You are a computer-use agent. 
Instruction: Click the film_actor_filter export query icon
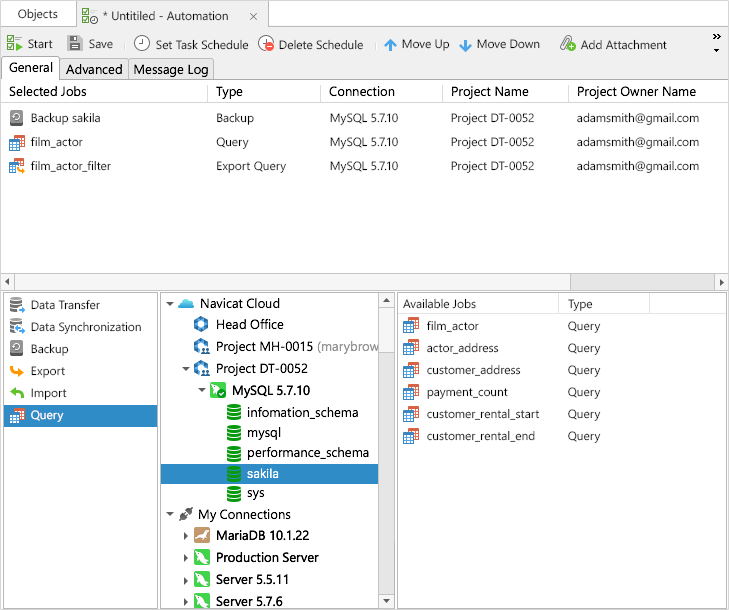(17, 166)
